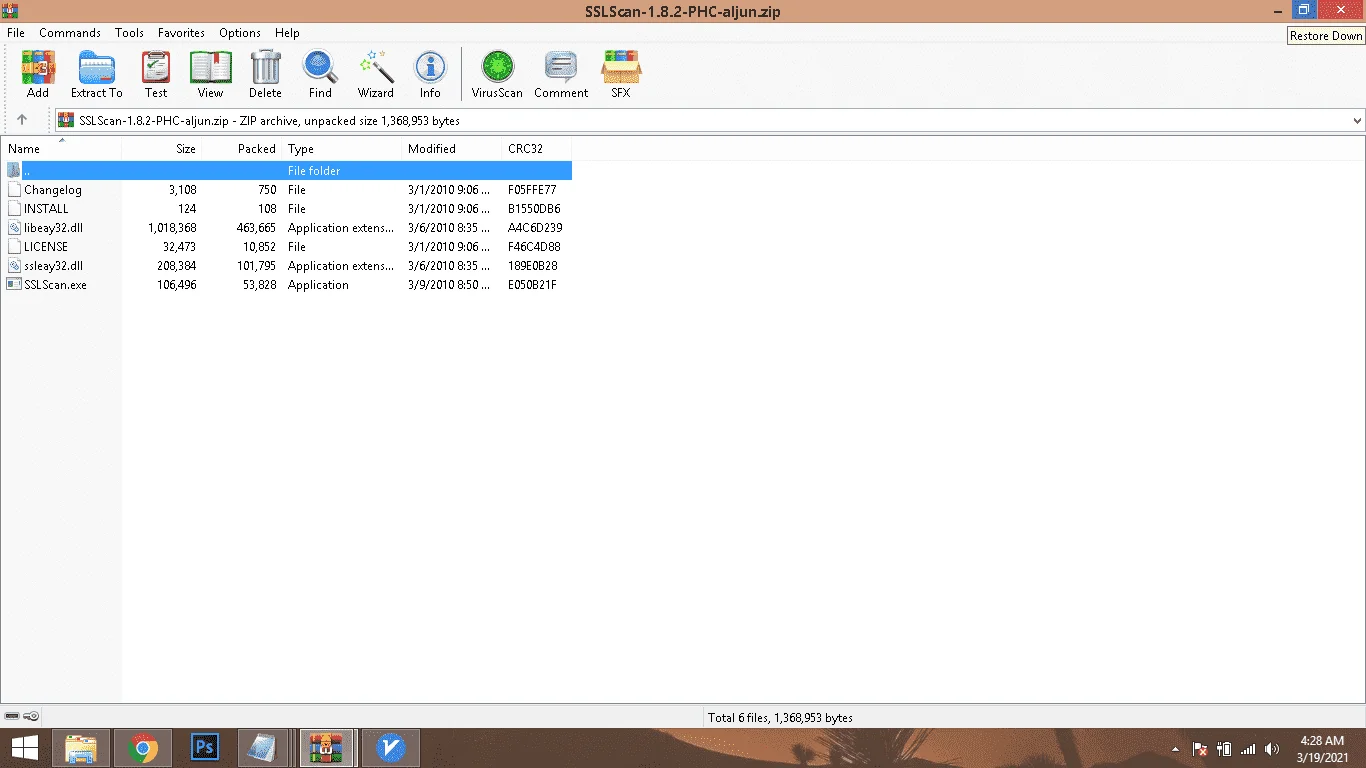Click the size value 32,473

tap(180, 247)
